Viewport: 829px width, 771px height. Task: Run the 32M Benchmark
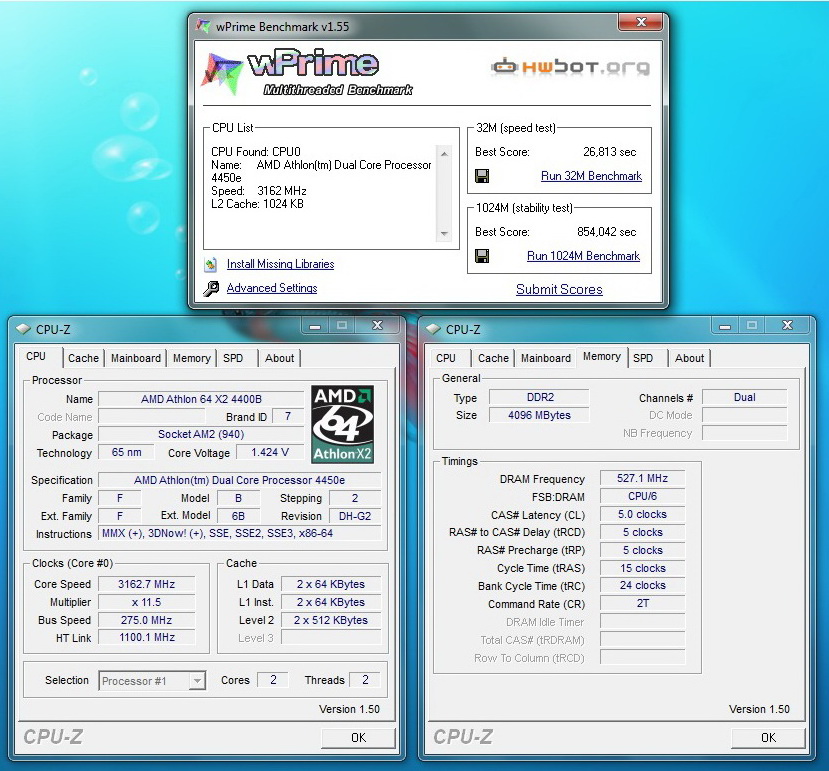pos(591,176)
